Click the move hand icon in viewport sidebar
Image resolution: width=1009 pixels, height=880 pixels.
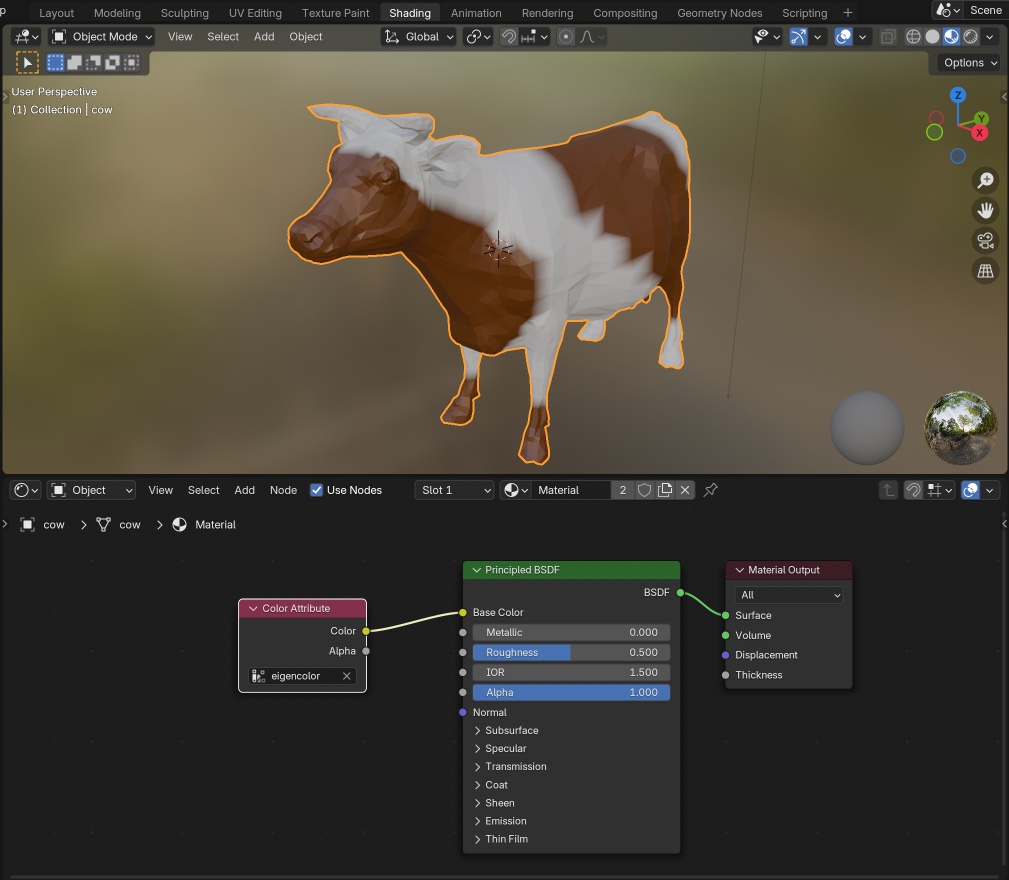(985, 210)
